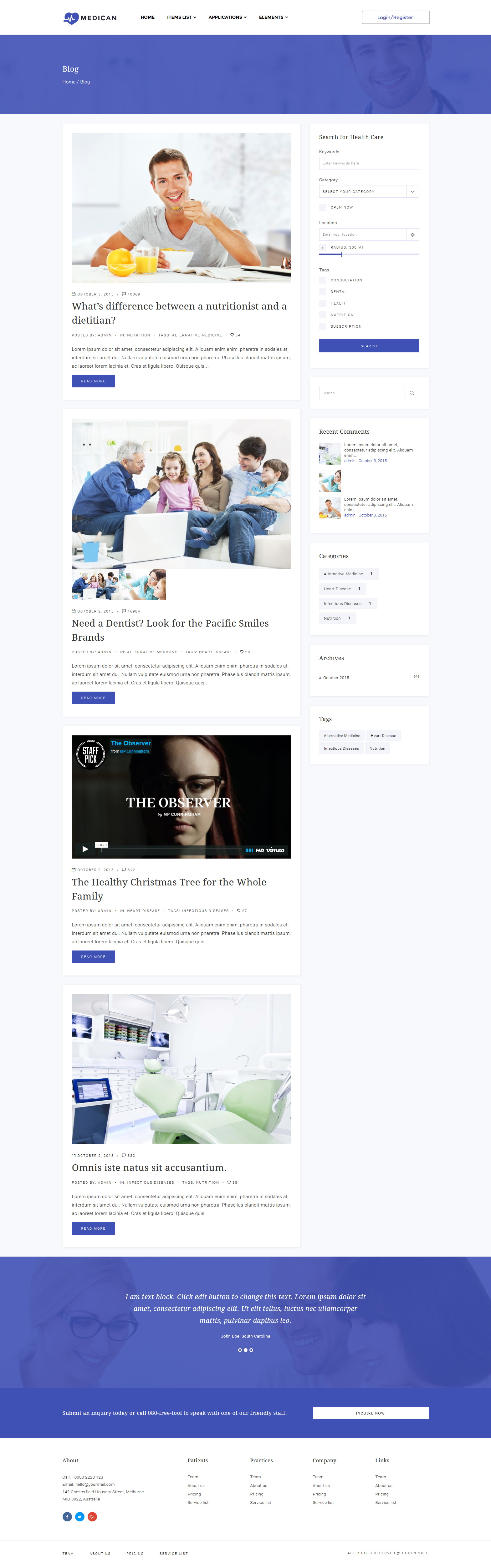Click the radius slider handle
The image size is (491, 1568).
(342, 254)
